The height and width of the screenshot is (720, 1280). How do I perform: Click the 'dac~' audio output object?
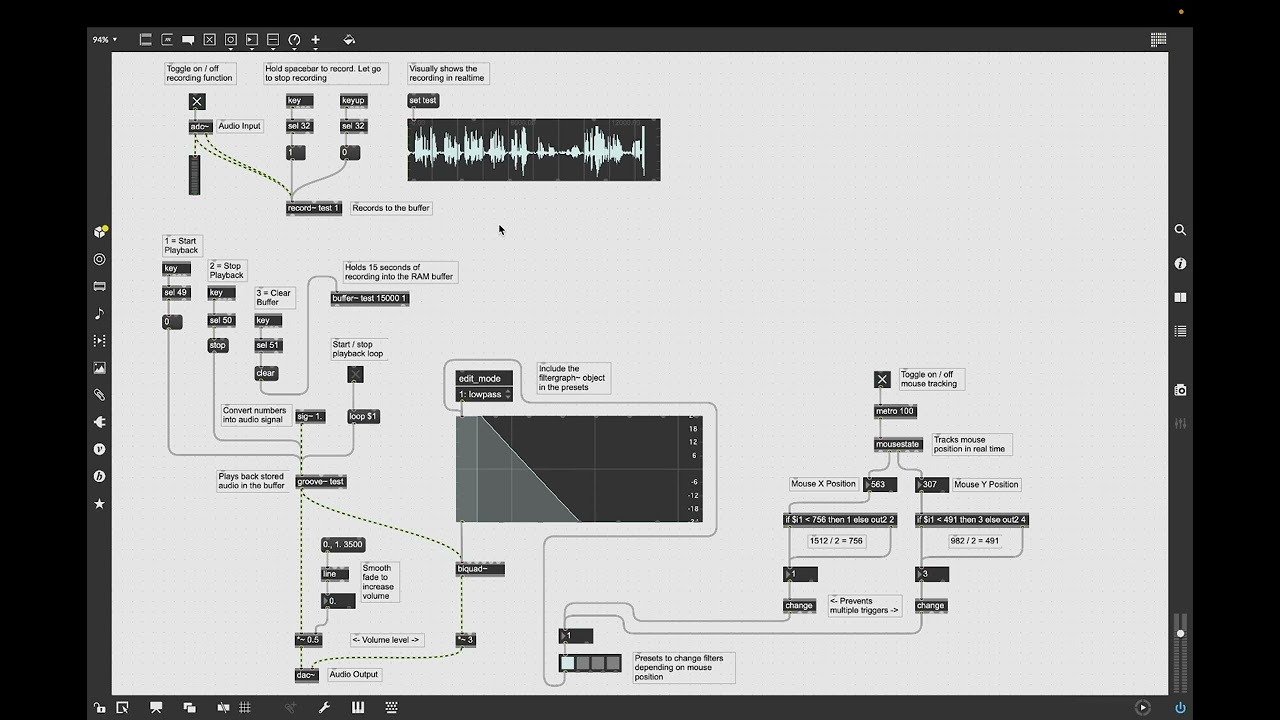[306, 675]
